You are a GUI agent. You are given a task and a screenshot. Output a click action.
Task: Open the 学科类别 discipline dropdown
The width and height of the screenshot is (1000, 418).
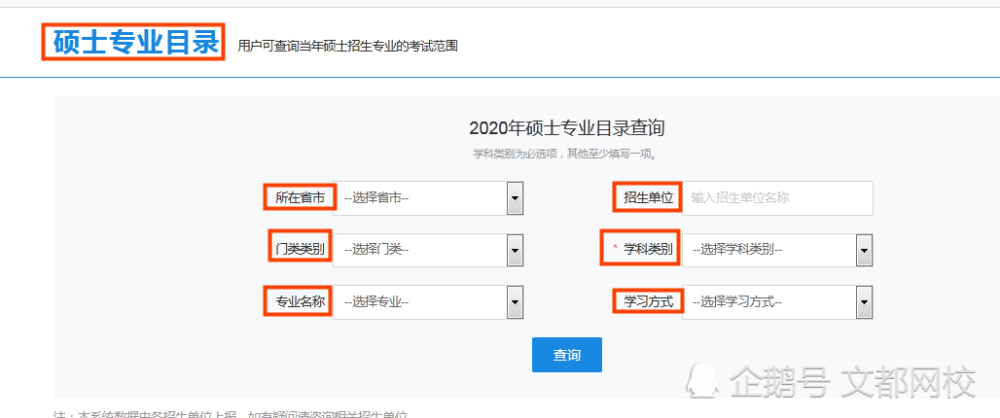point(777,250)
